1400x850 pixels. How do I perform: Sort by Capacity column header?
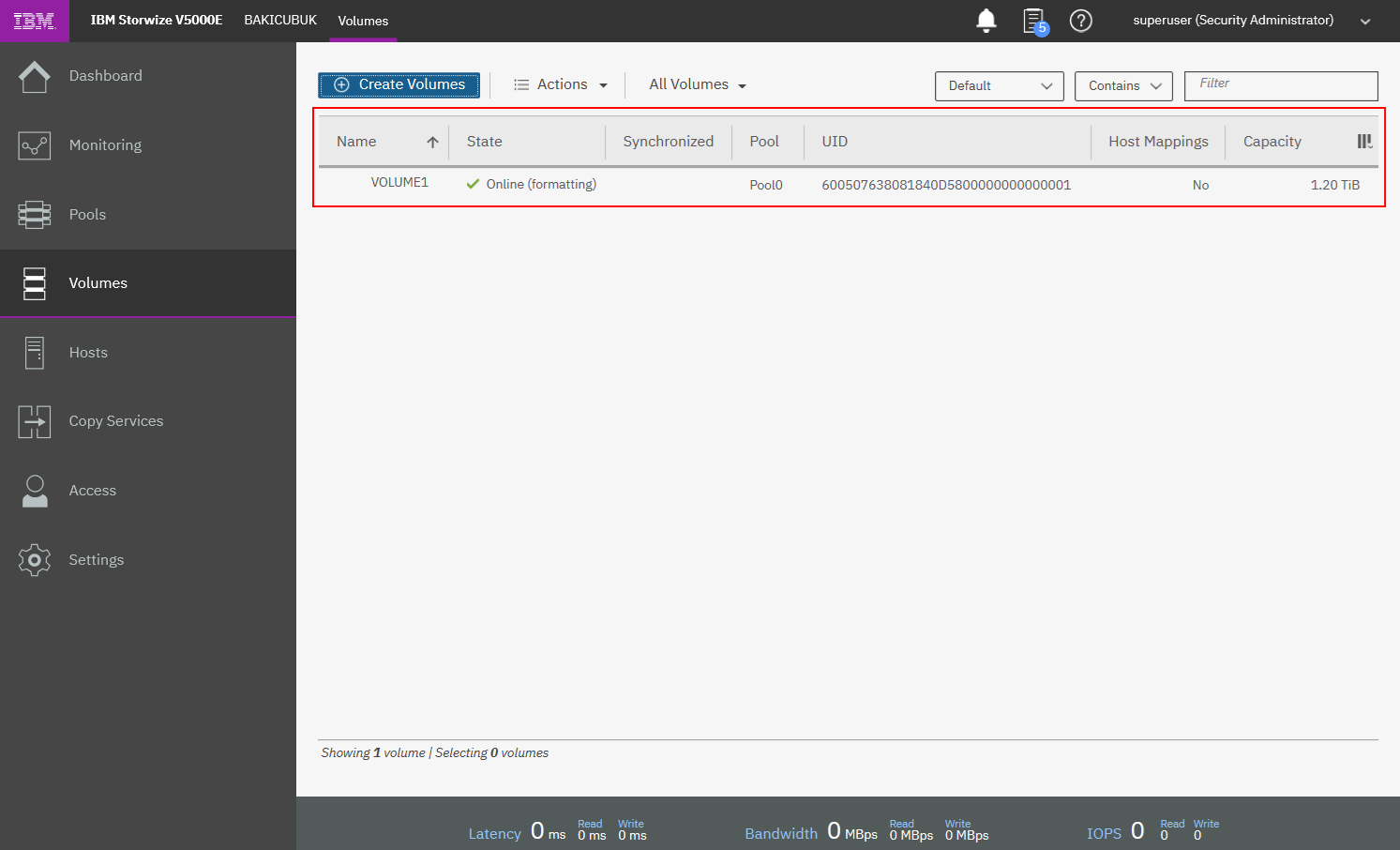point(1272,142)
